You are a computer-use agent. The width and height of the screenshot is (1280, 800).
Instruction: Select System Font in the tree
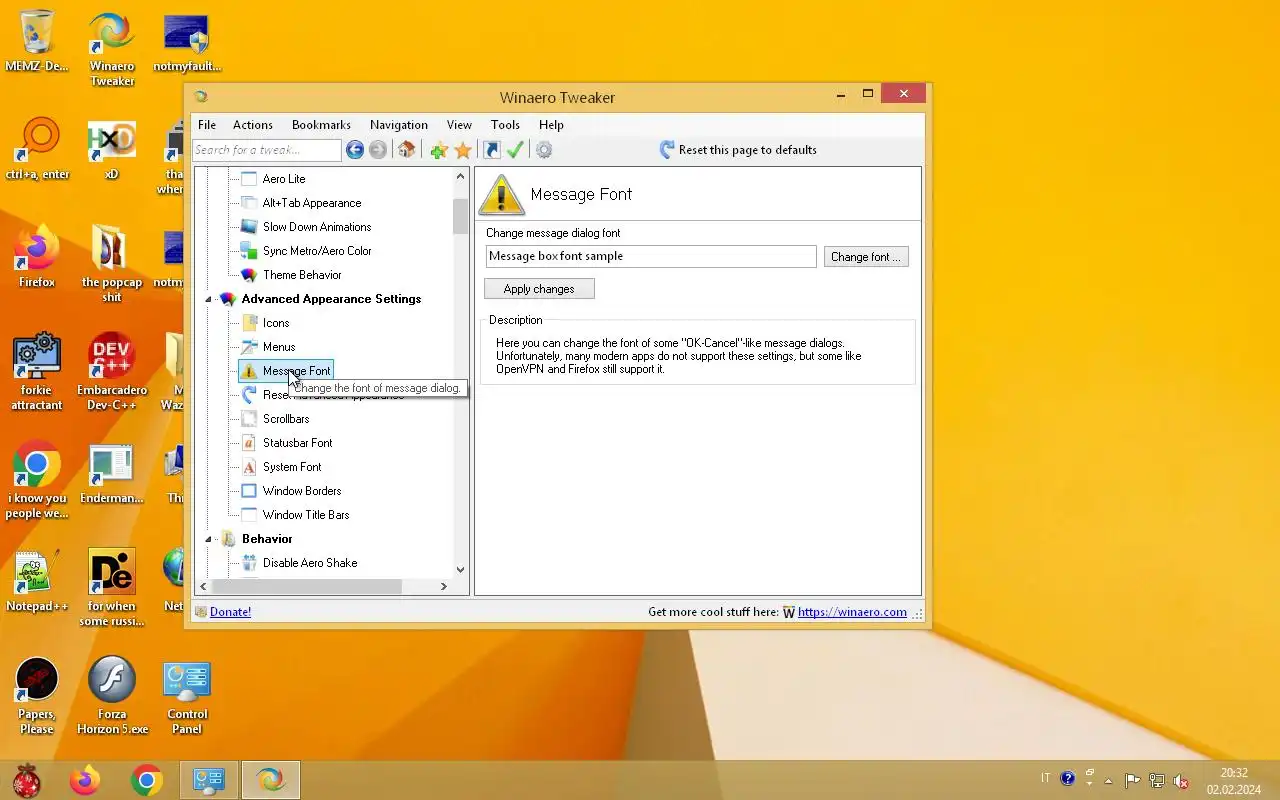point(292,467)
